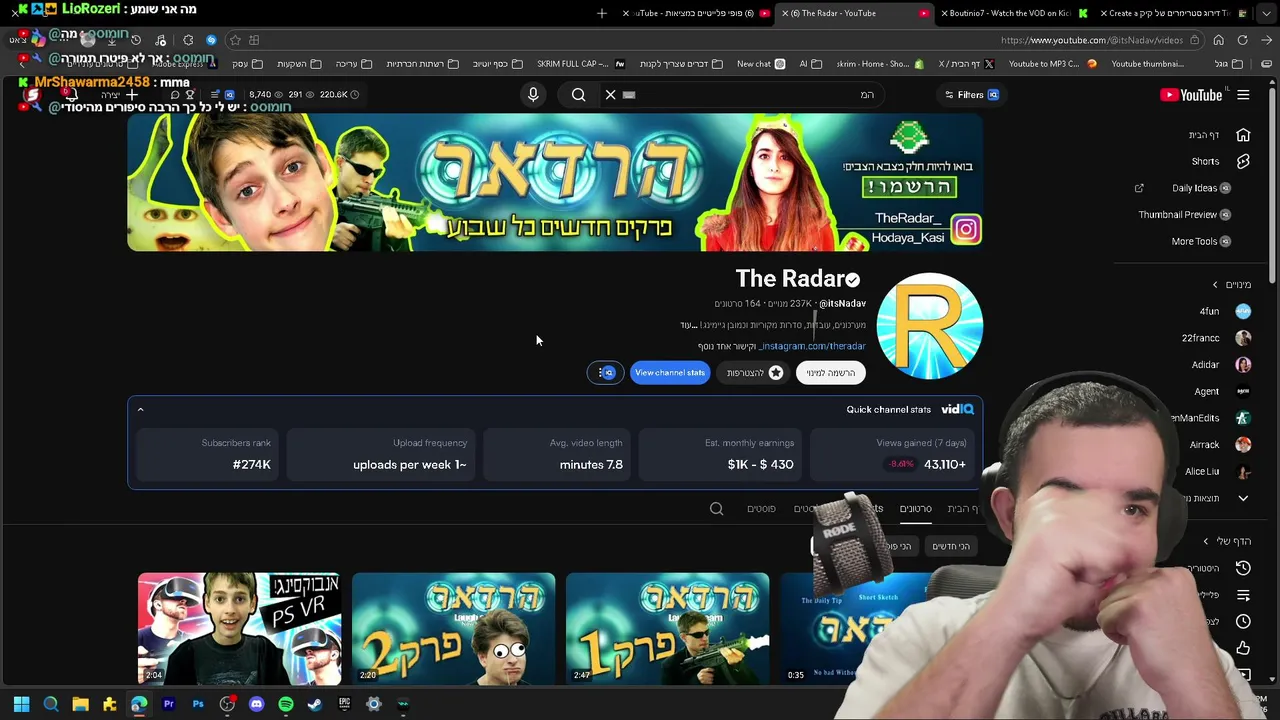The image size is (1280, 720).
Task: Open Premiere Pro from the taskbar
Action: [x=168, y=704]
